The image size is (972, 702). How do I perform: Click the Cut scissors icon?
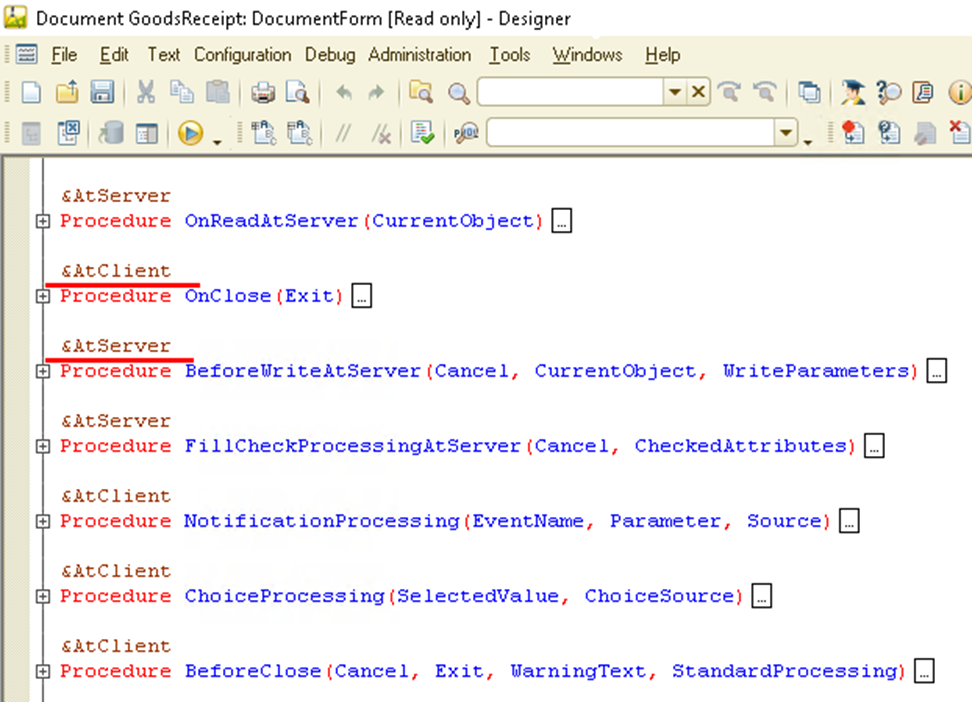[146, 93]
